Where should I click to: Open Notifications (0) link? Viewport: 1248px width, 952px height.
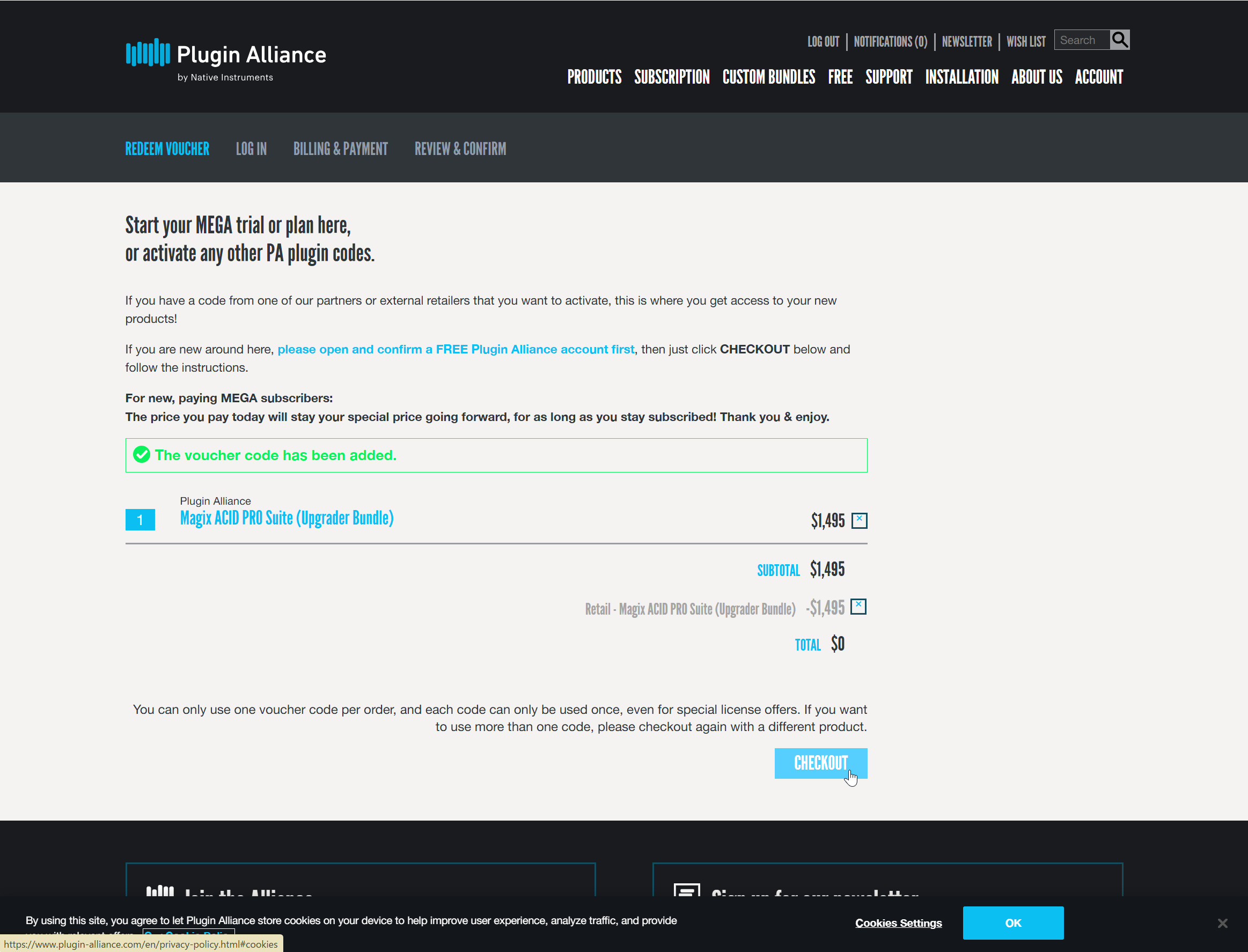pos(890,41)
